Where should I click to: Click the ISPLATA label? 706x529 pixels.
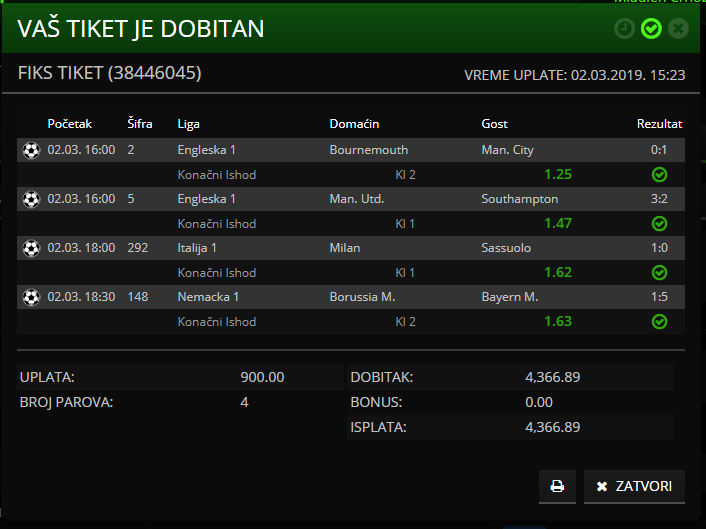coord(378,427)
